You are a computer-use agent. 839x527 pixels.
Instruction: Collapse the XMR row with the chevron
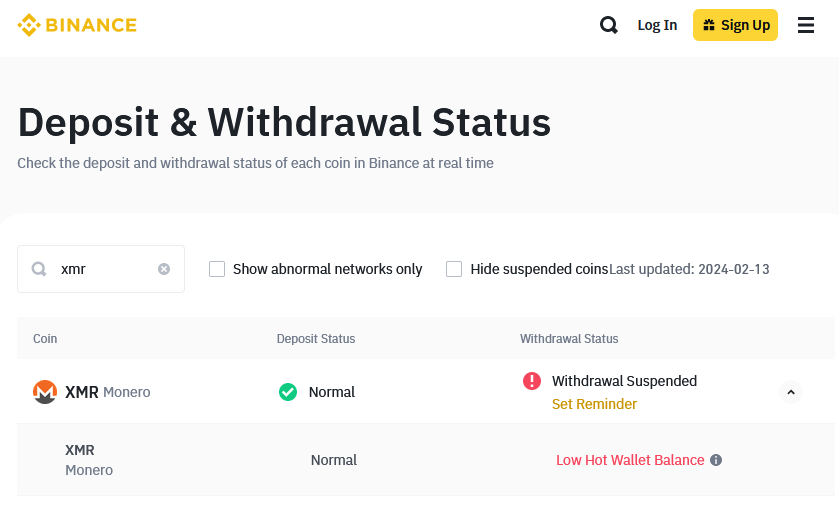[x=791, y=392]
